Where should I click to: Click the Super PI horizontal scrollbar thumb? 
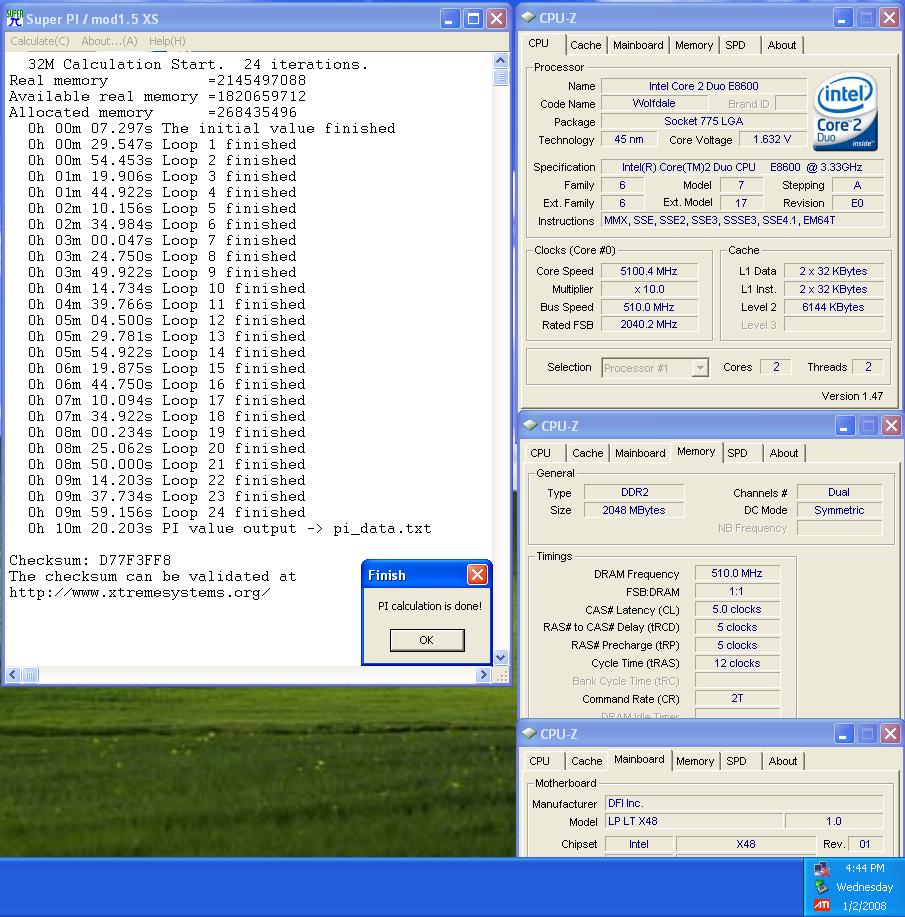pos(30,675)
